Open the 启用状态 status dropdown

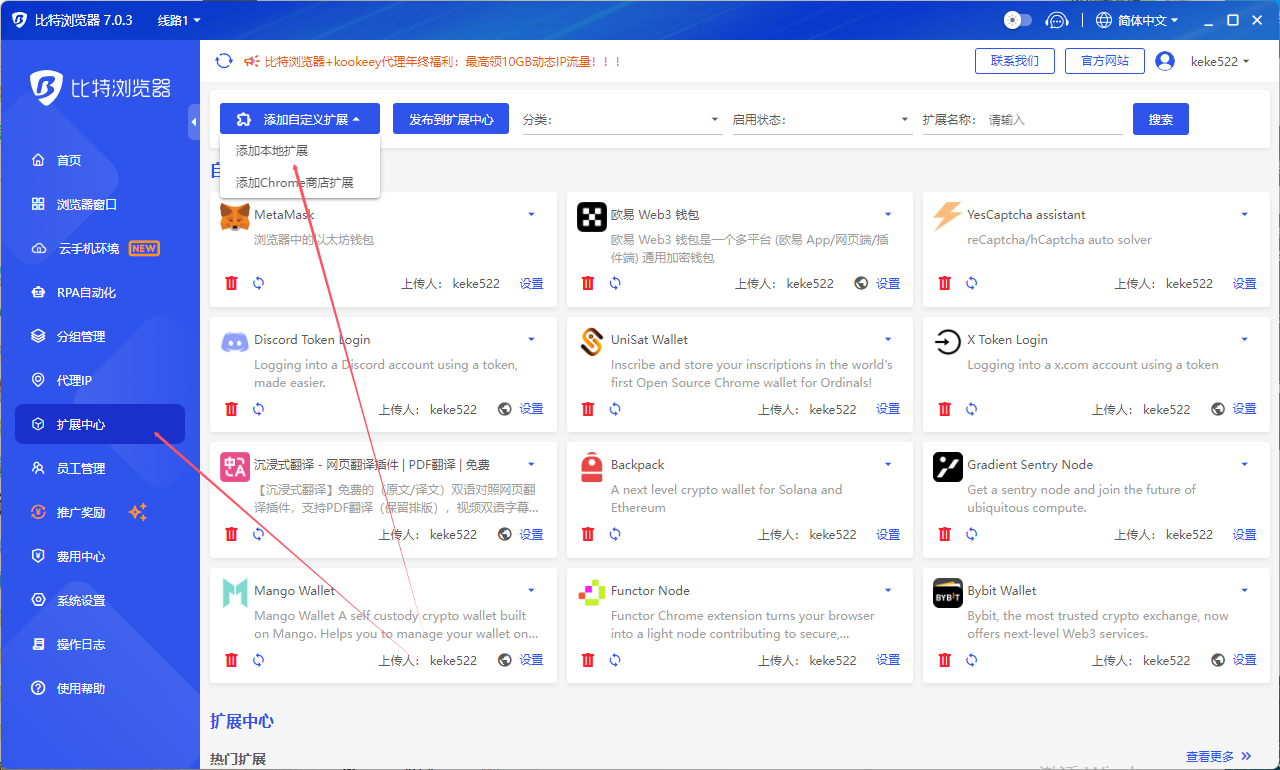tap(820, 120)
